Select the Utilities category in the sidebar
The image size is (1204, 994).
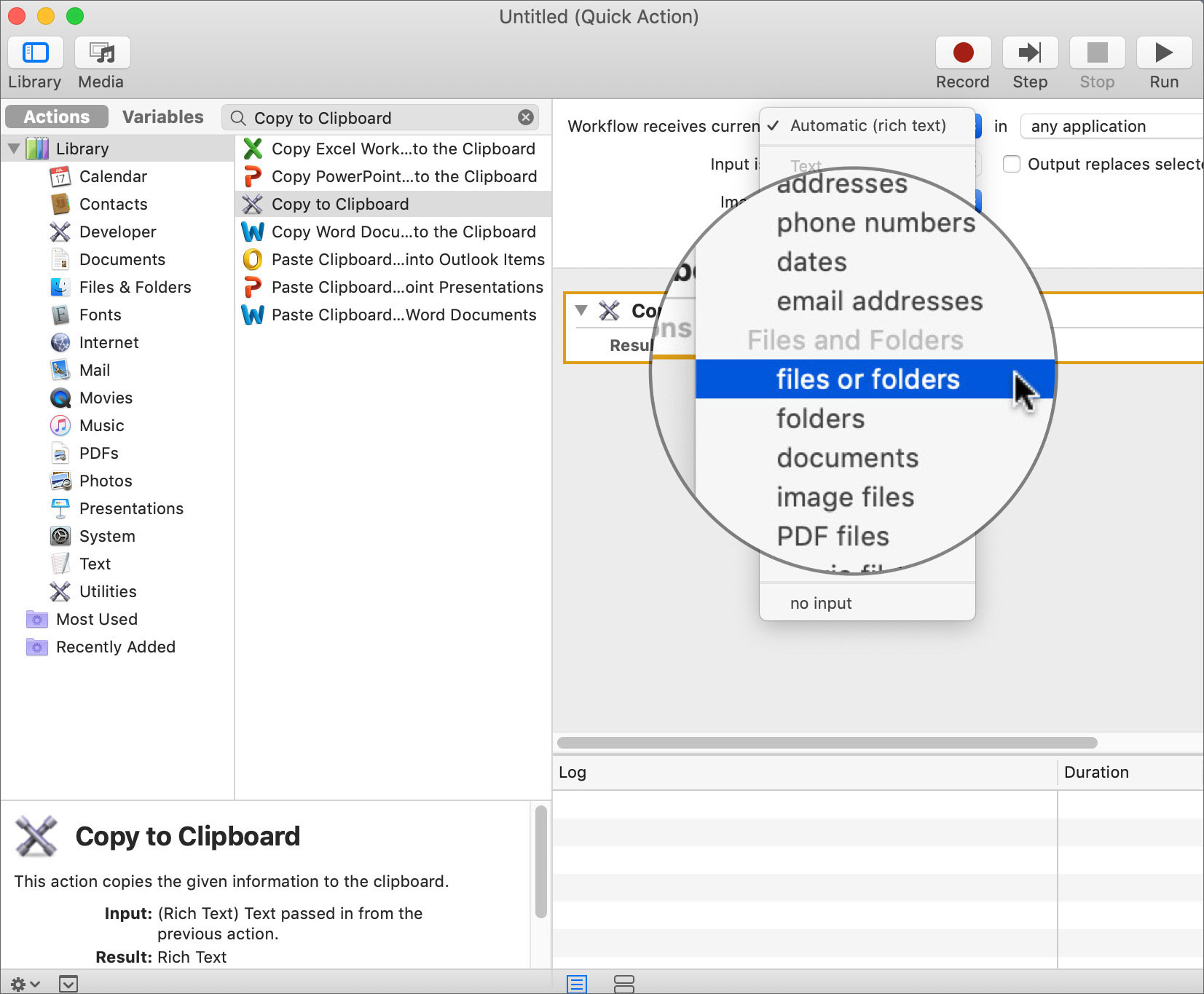[x=107, y=591]
